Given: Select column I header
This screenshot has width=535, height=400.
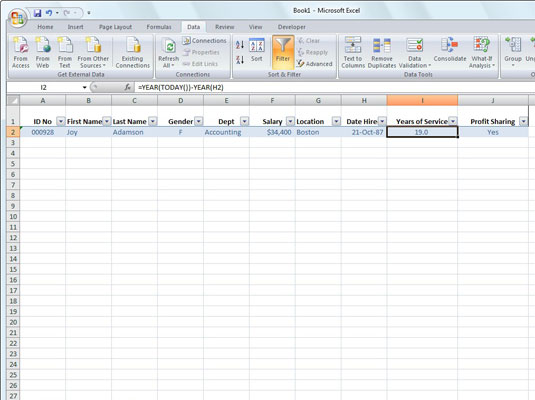Looking at the screenshot, I should [x=422, y=100].
